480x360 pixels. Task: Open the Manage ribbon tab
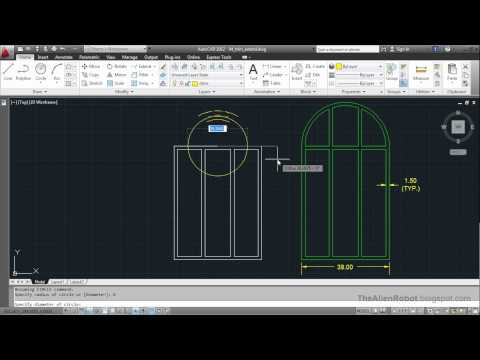(130, 57)
